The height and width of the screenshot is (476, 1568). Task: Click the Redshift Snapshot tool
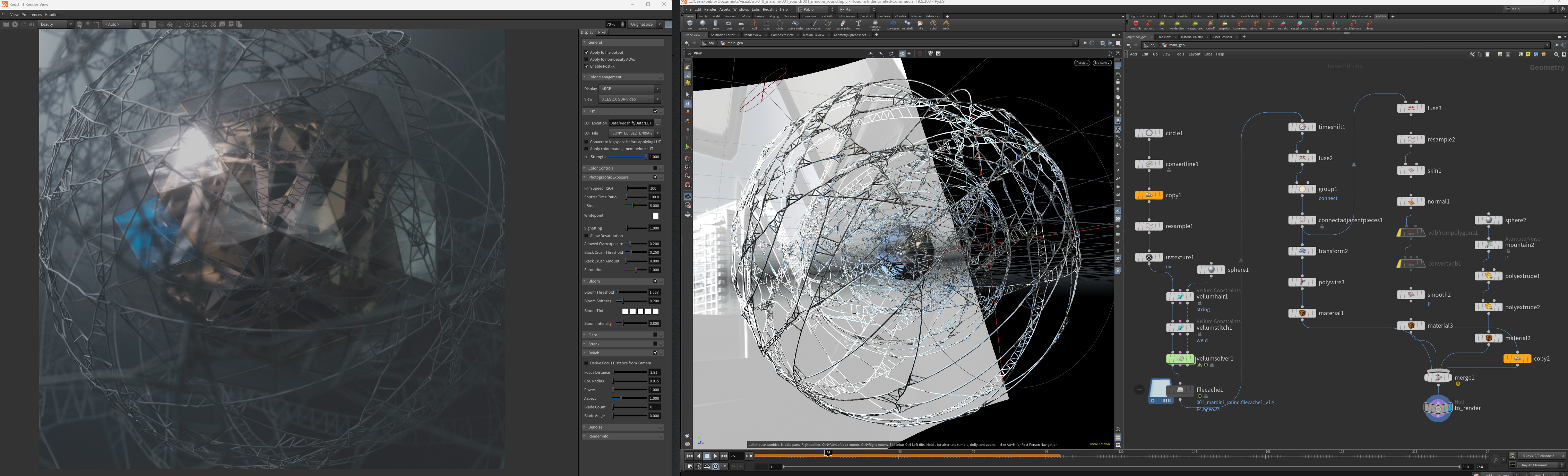[1224, 25]
